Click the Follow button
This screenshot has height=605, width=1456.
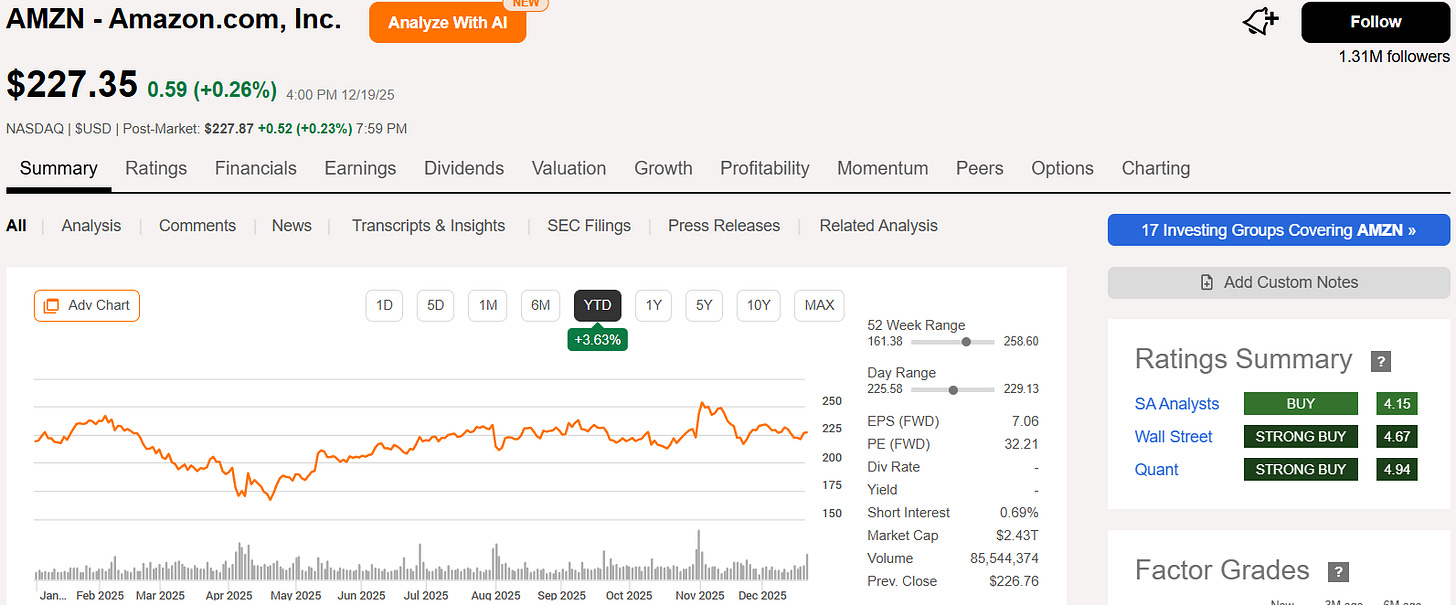(1376, 22)
